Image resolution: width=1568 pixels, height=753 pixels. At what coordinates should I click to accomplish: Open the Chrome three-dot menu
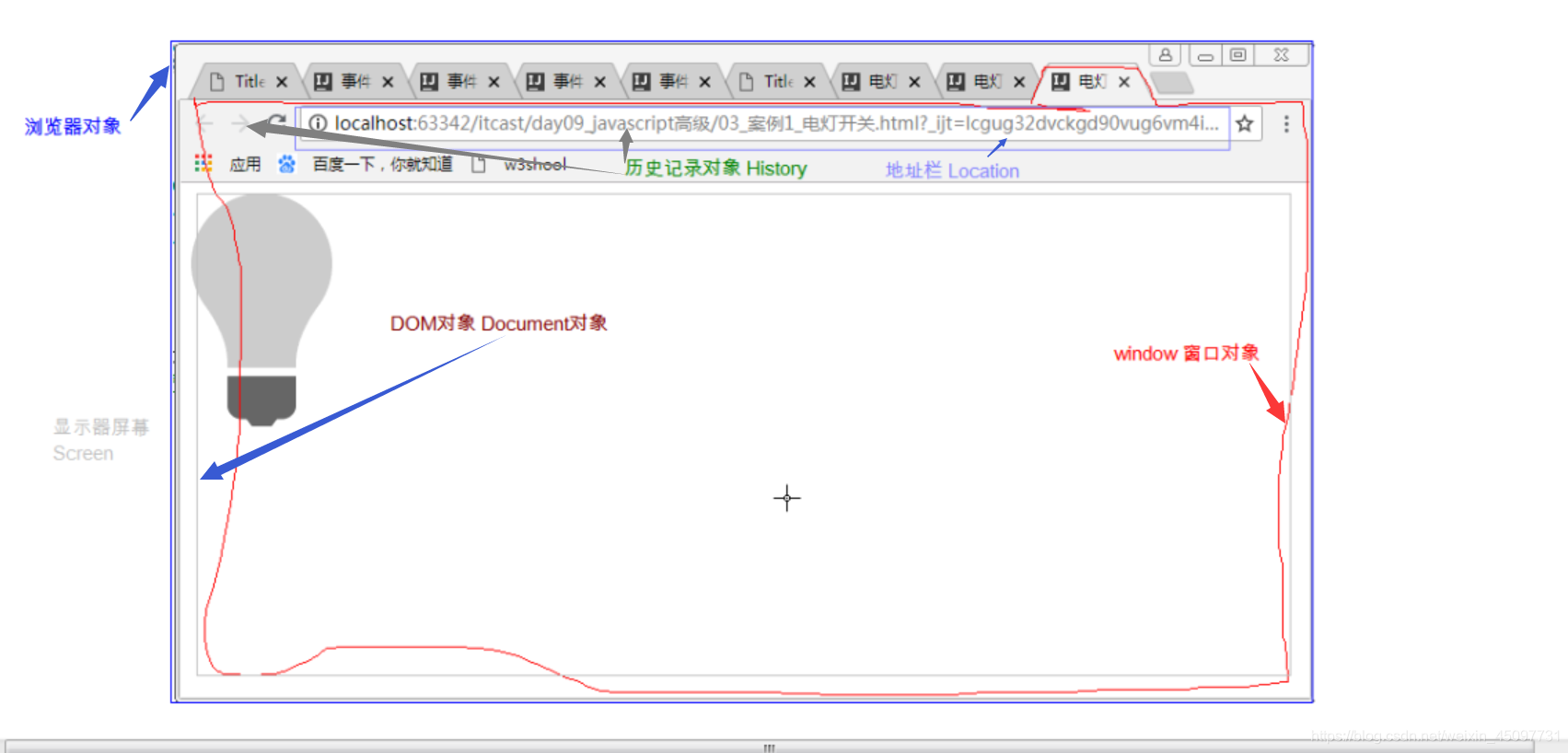tap(1286, 123)
